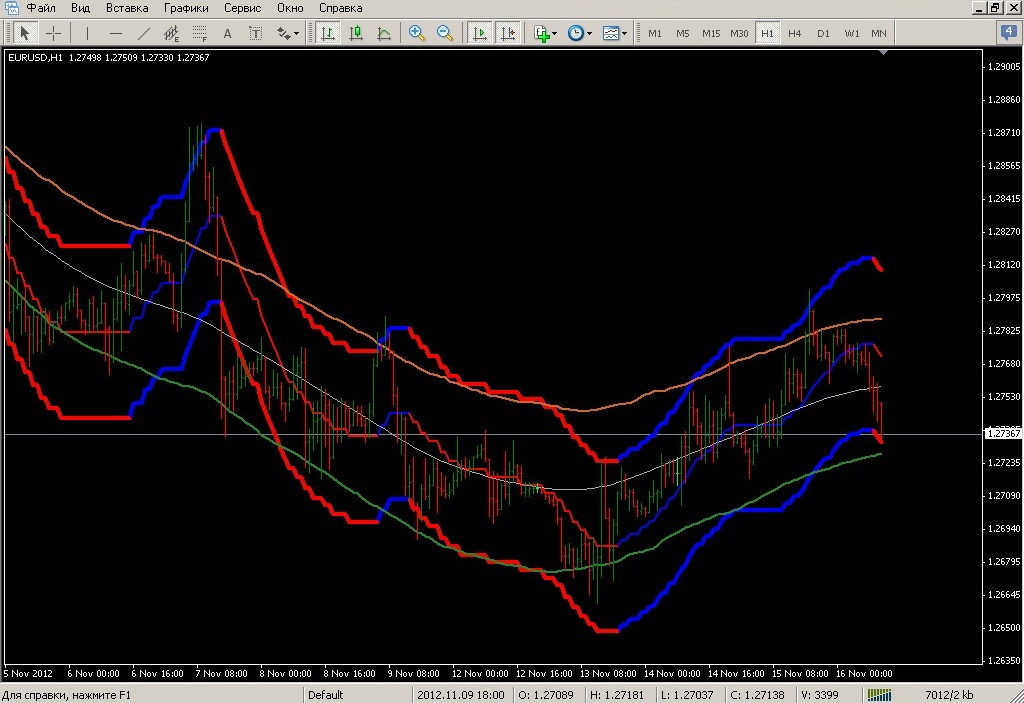This screenshot has height=703, width=1024.
Task: Click the 7 Nov 08:00 time axis label
Action: pyautogui.click(x=221, y=673)
